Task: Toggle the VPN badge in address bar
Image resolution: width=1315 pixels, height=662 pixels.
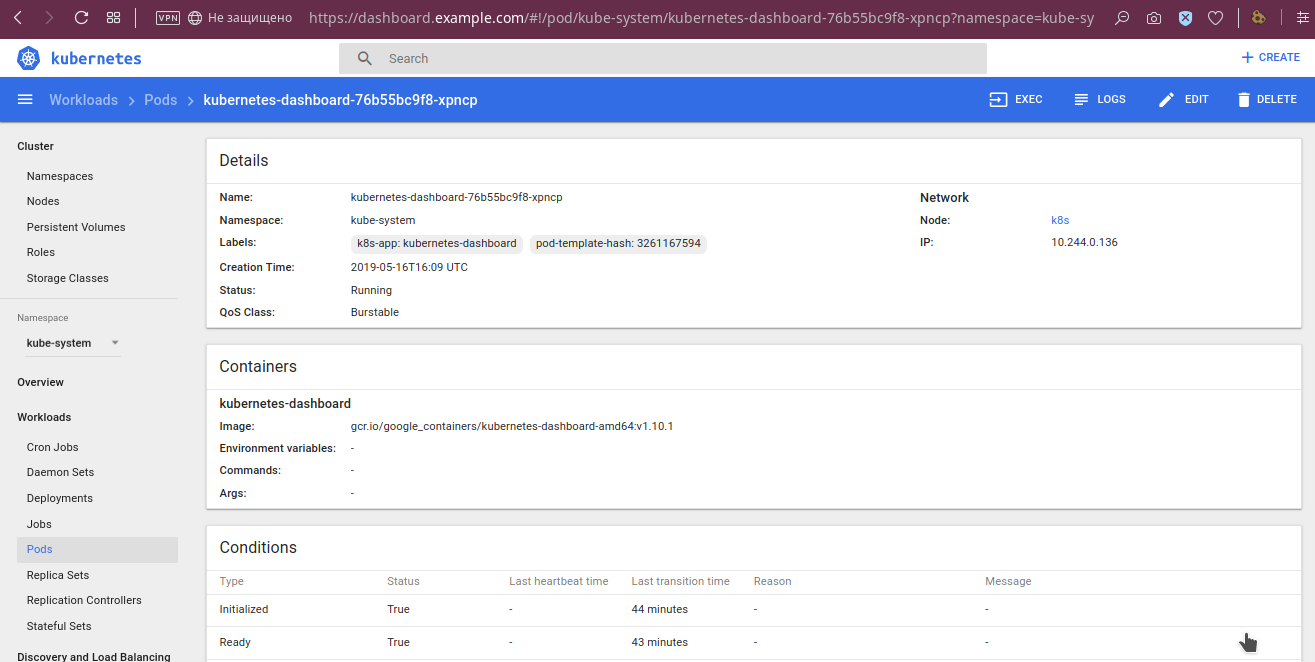Action: point(168,18)
